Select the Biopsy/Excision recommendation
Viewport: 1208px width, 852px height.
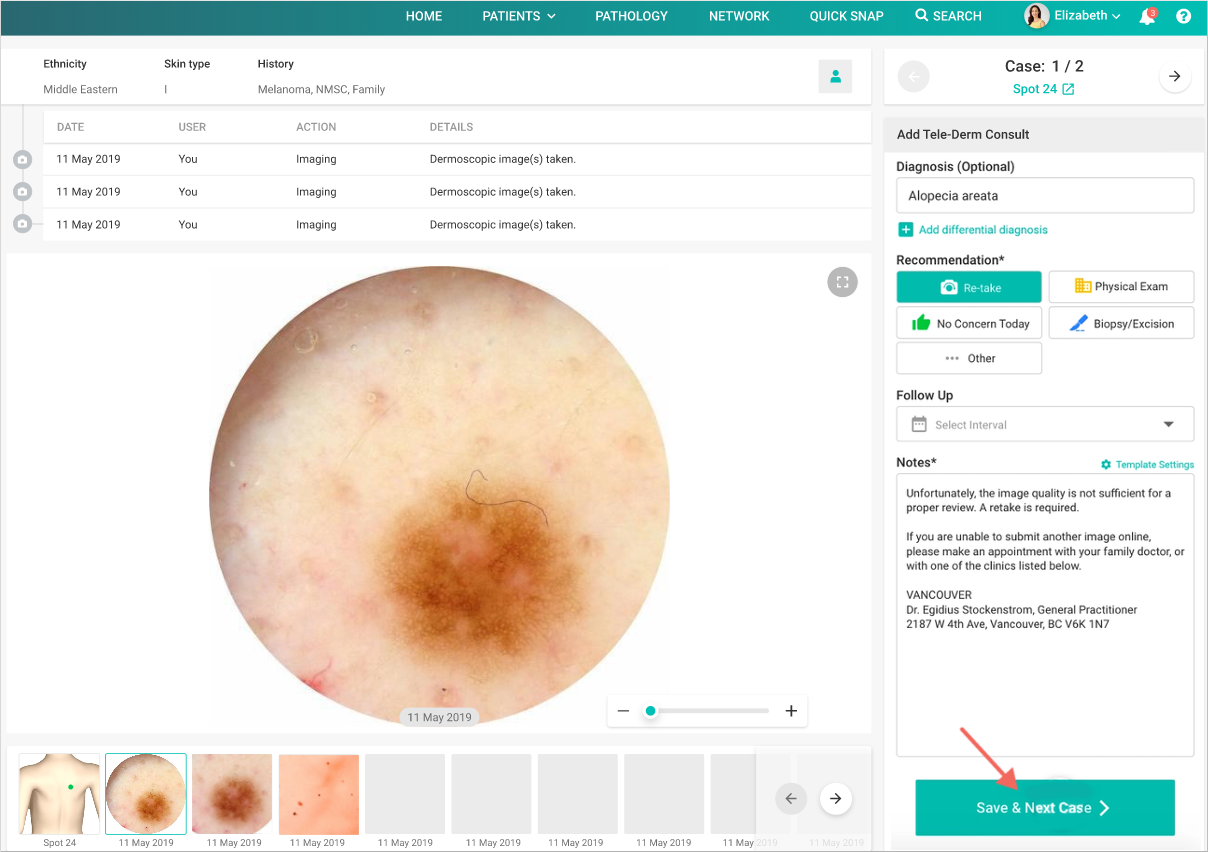pyautogui.click(x=1121, y=323)
